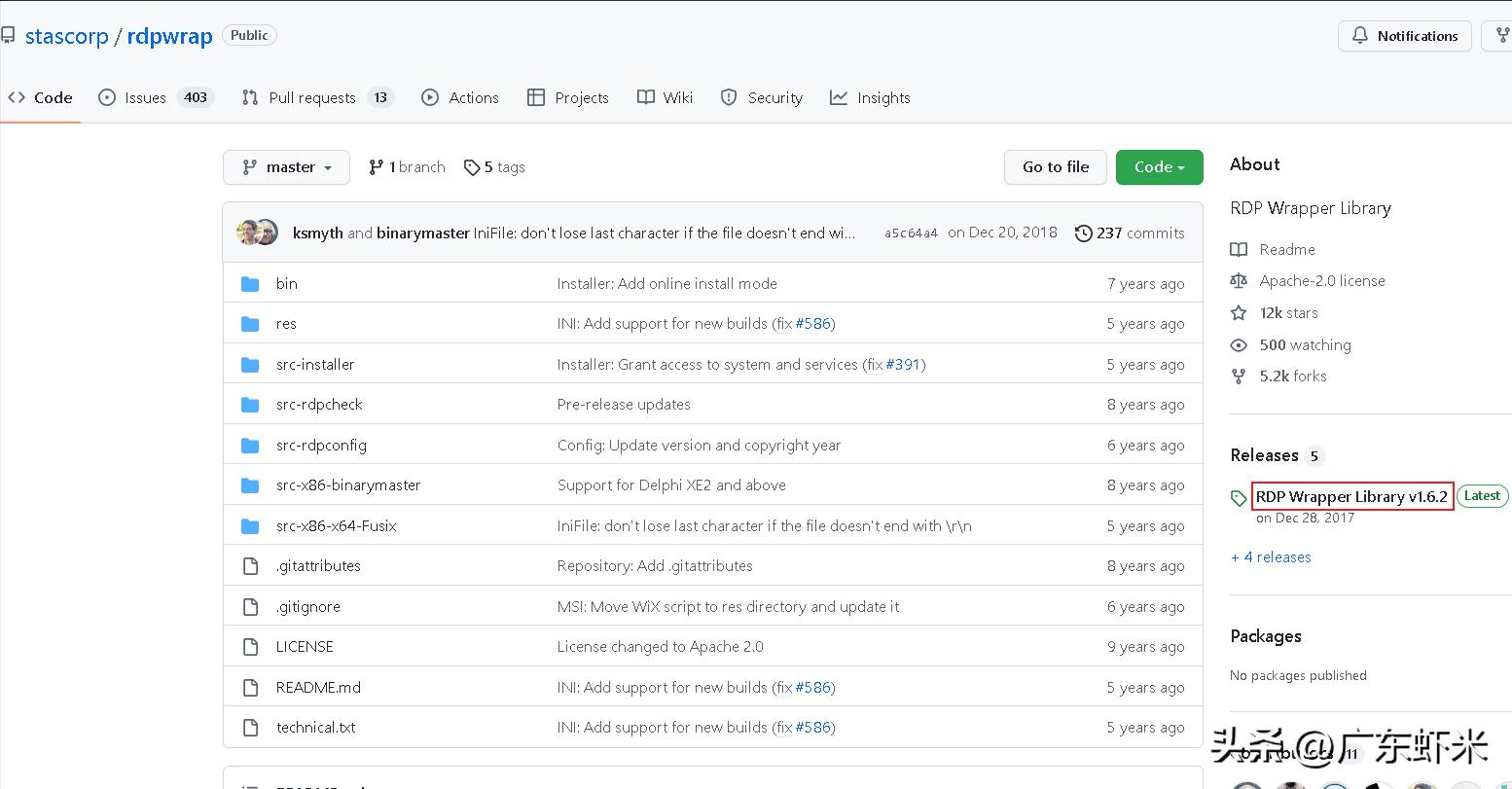This screenshot has width=1512, height=789.
Task: Click the commit history clock icon
Action: (1083, 233)
